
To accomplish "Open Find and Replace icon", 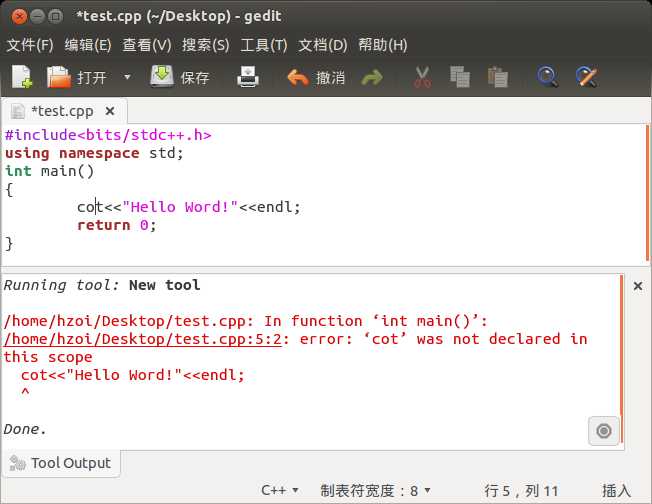I will (586, 77).
